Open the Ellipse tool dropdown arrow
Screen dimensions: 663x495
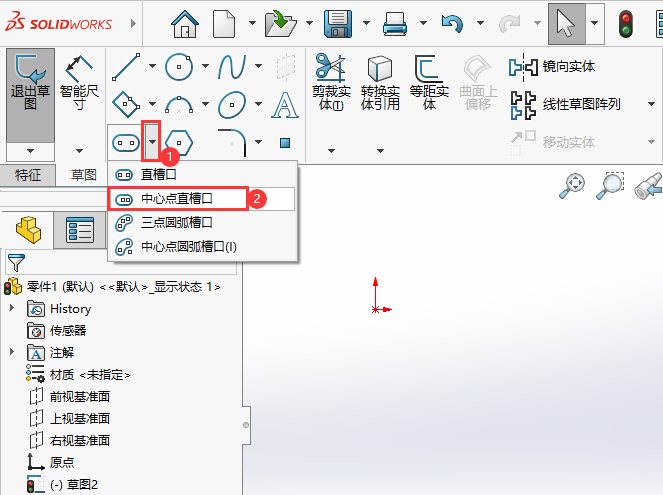[x=258, y=104]
